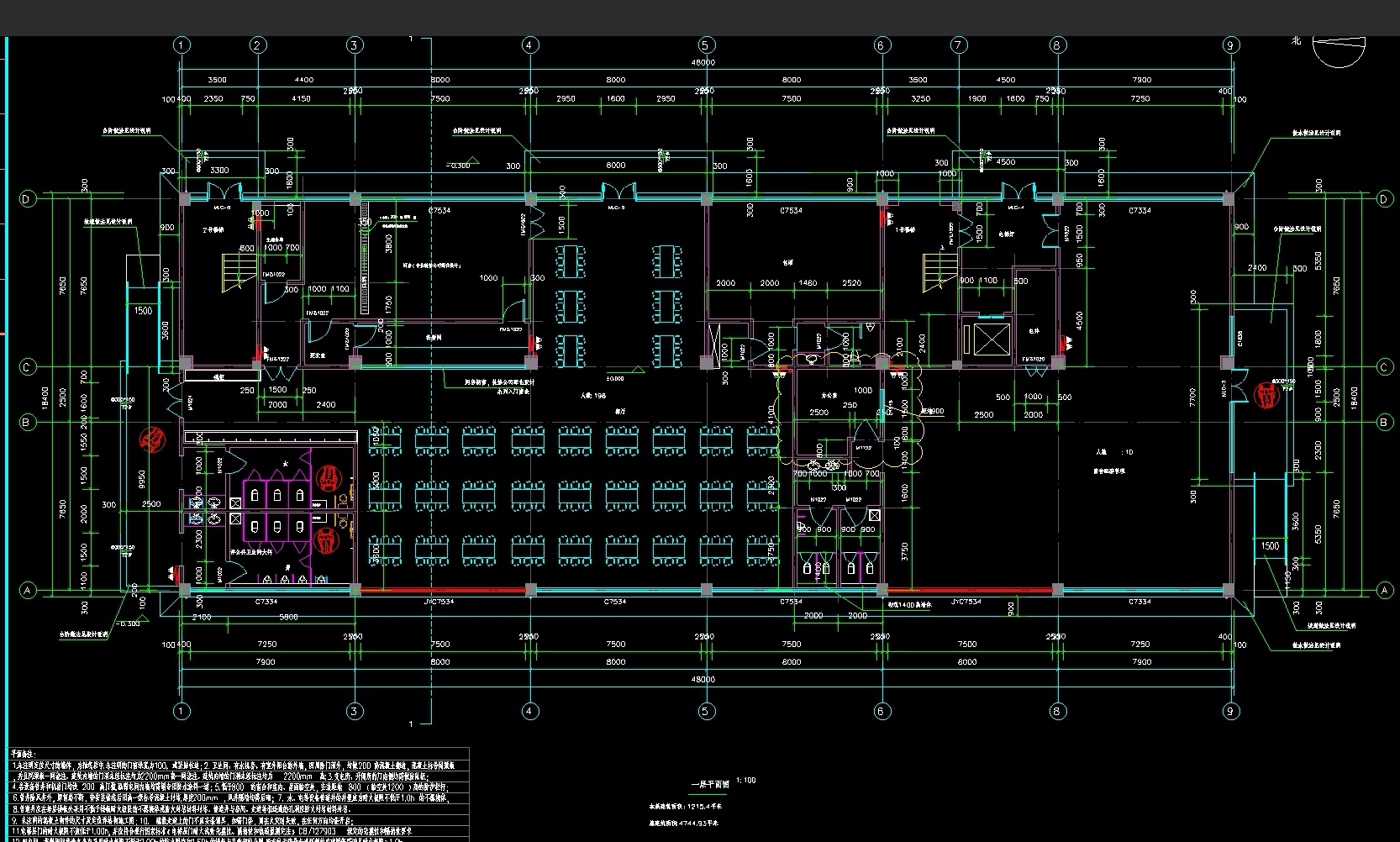This screenshot has height=842, width=1400.
Task: Click the 1:100 scale label
Action: point(745,781)
